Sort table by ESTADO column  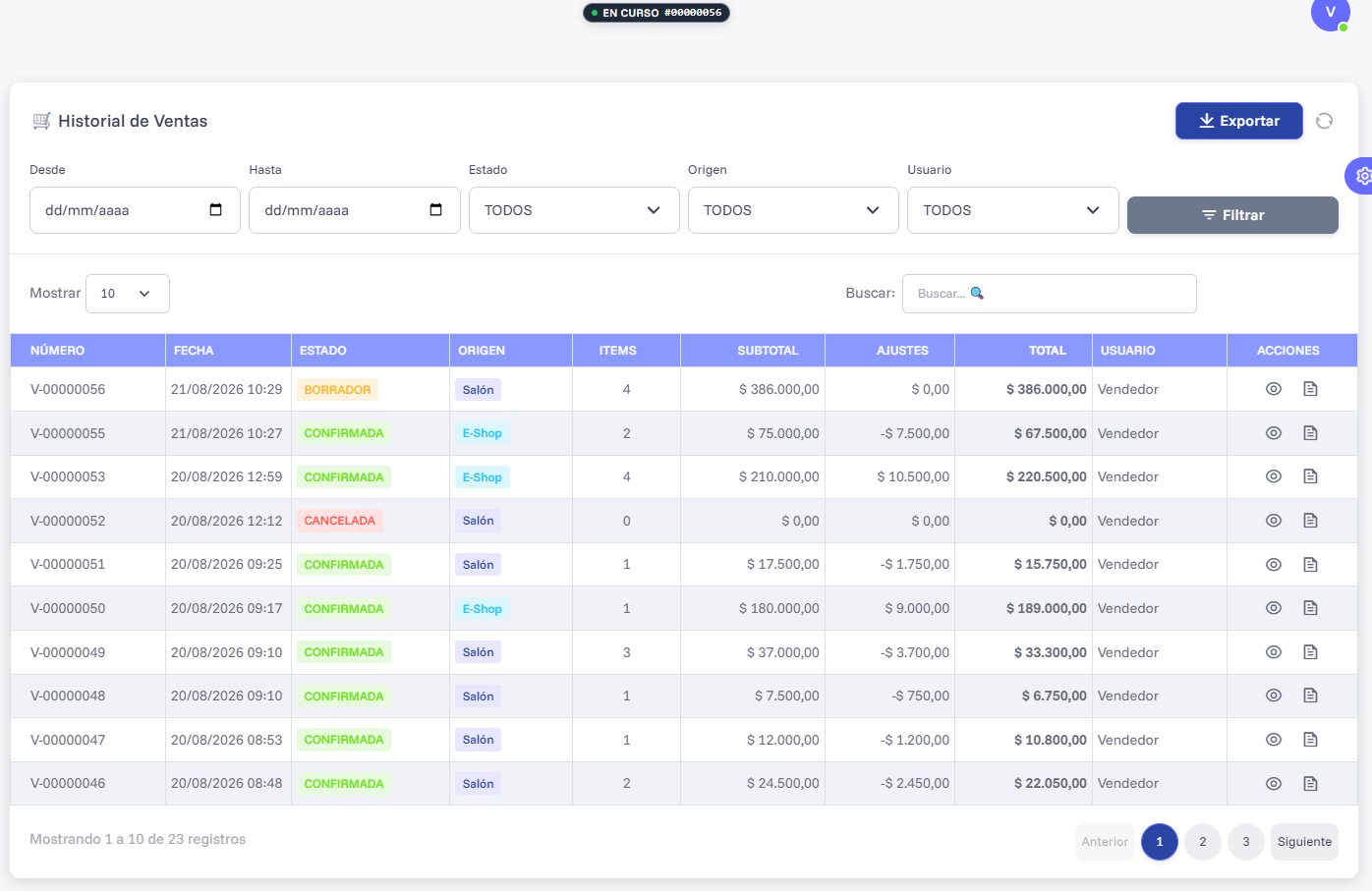pos(371,351)
